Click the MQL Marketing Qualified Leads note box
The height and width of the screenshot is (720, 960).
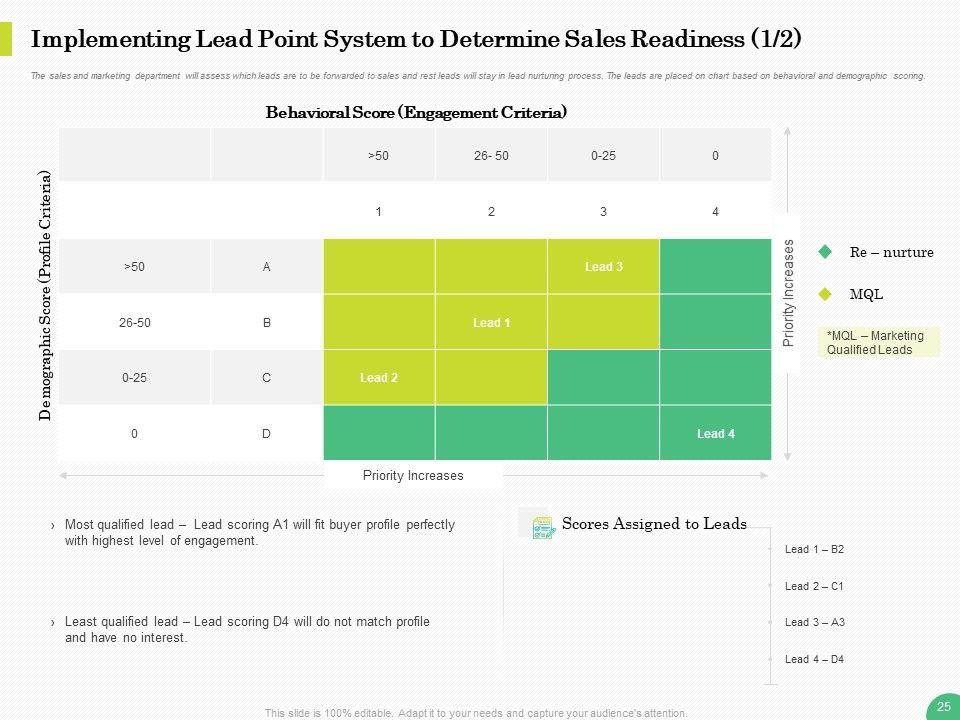pos(879,342)
